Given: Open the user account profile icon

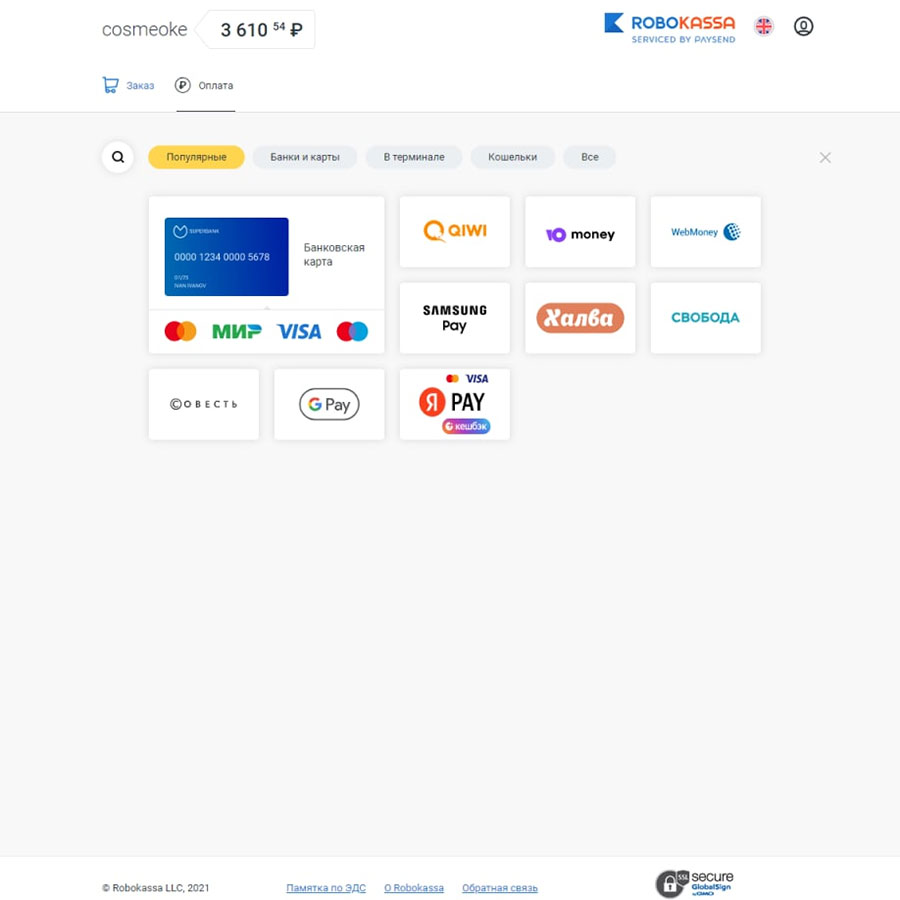Looking at the screenshot, I should click(803, 26).
